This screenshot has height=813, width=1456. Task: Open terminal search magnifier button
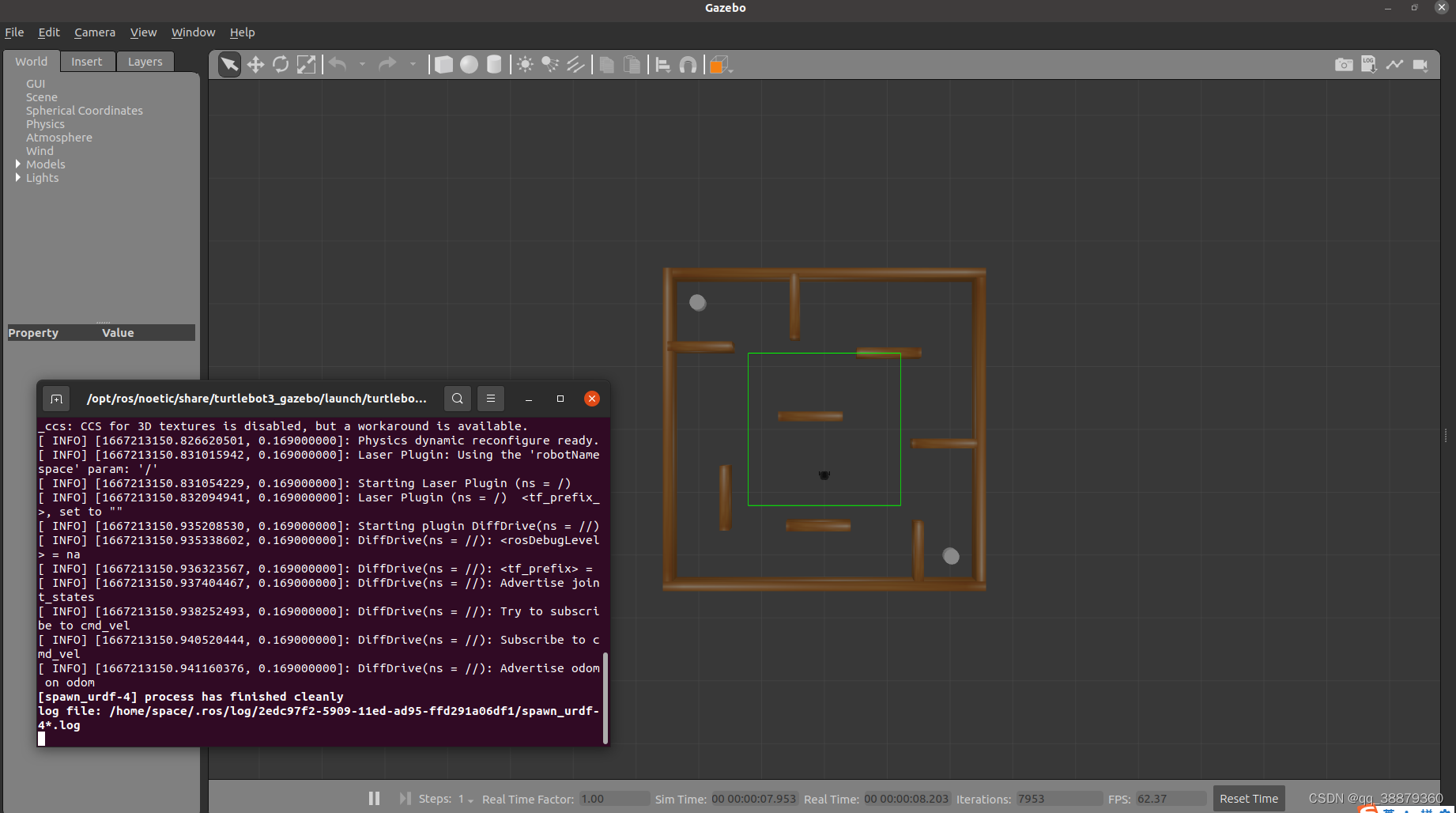(x=458, y=399)
